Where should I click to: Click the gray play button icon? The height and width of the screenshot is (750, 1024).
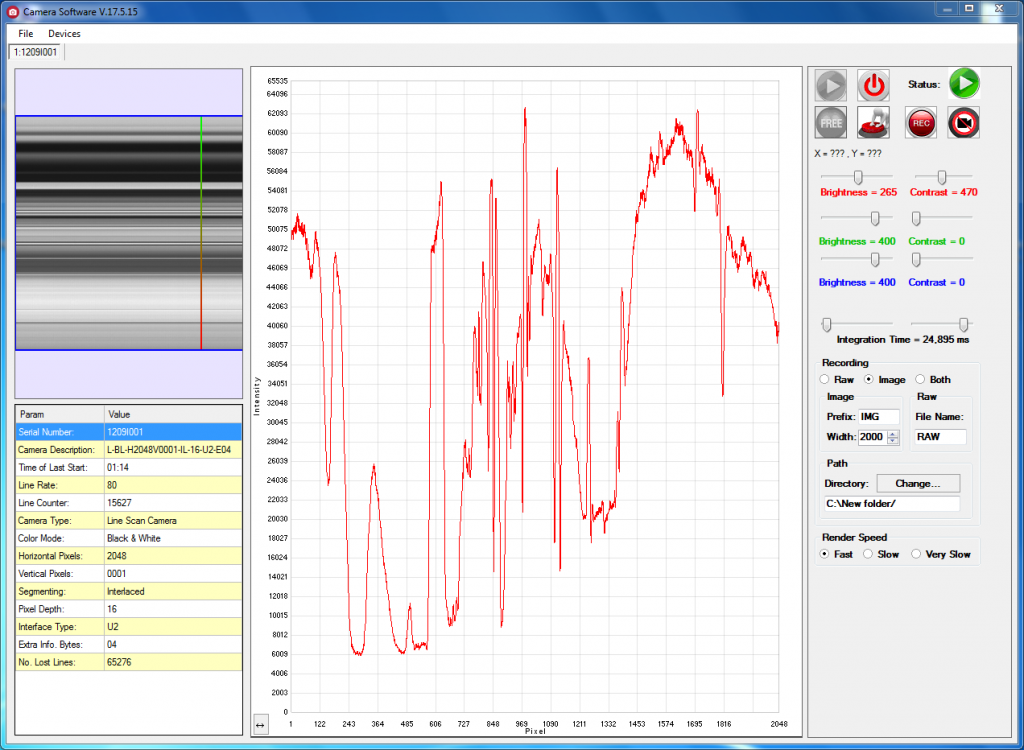(x=831, y=85)
